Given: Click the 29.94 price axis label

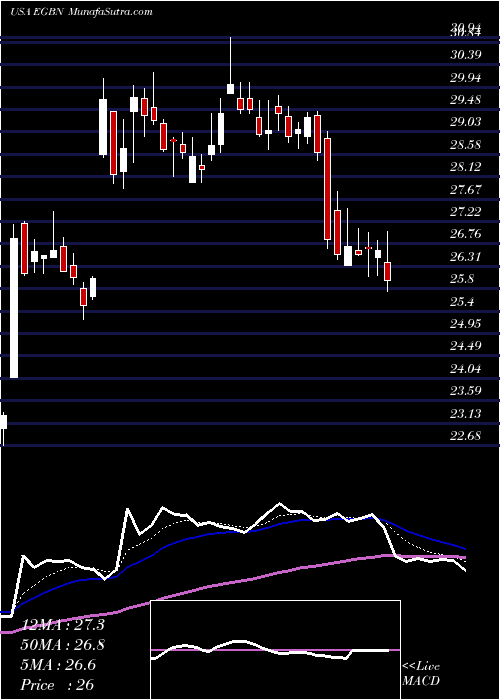Looking at the screenshot, I should coord(465,78).
